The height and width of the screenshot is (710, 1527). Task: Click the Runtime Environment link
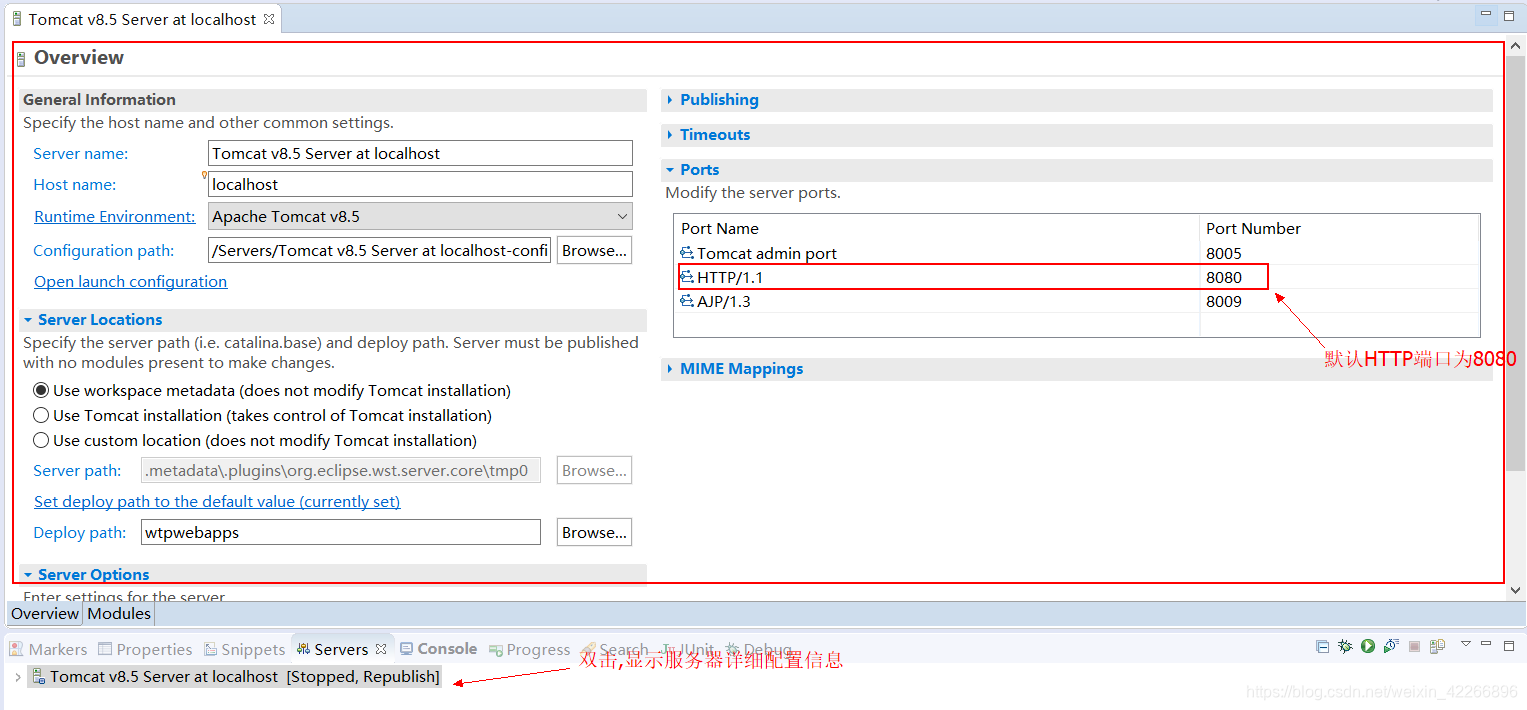tap(115, 217)
